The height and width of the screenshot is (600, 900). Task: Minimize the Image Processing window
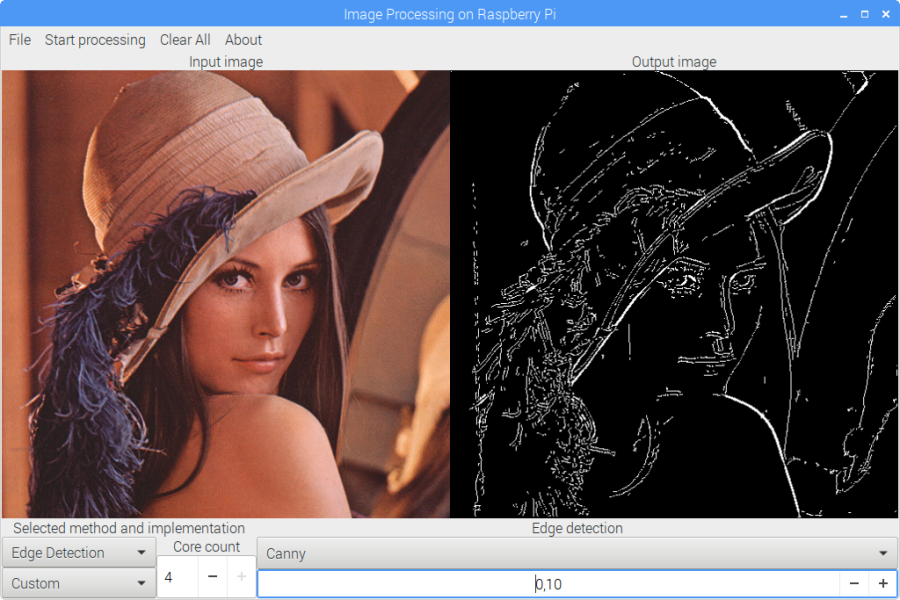click(843, 14)
